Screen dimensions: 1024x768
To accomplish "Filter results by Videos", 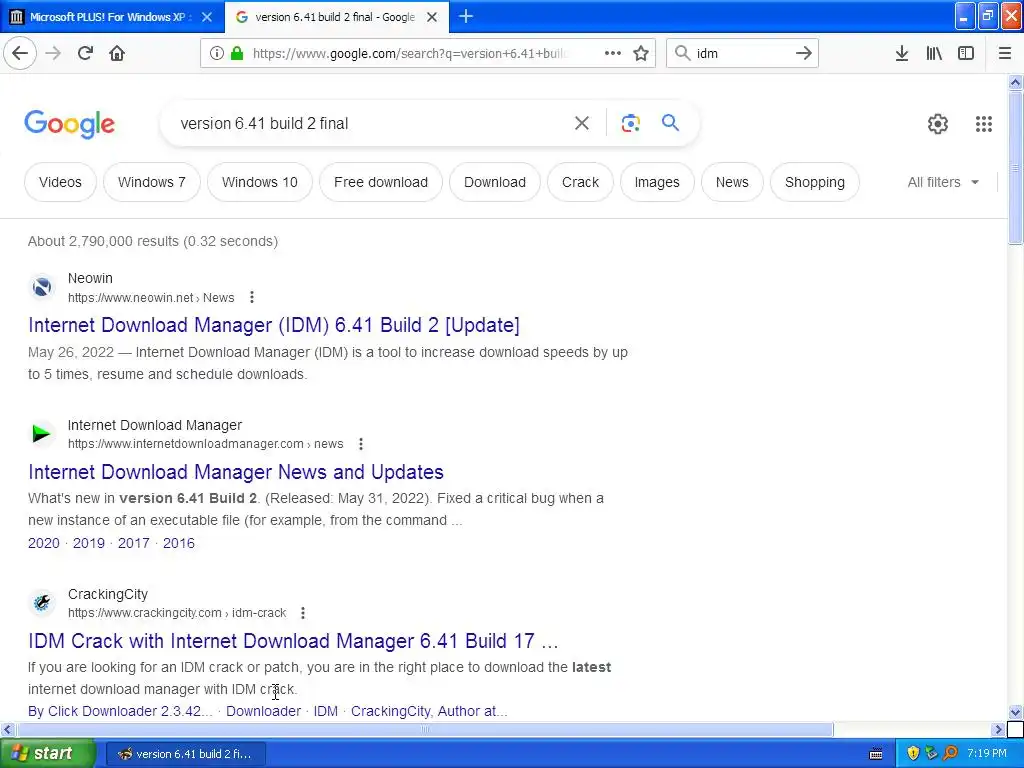I will (x=60, y=182).
